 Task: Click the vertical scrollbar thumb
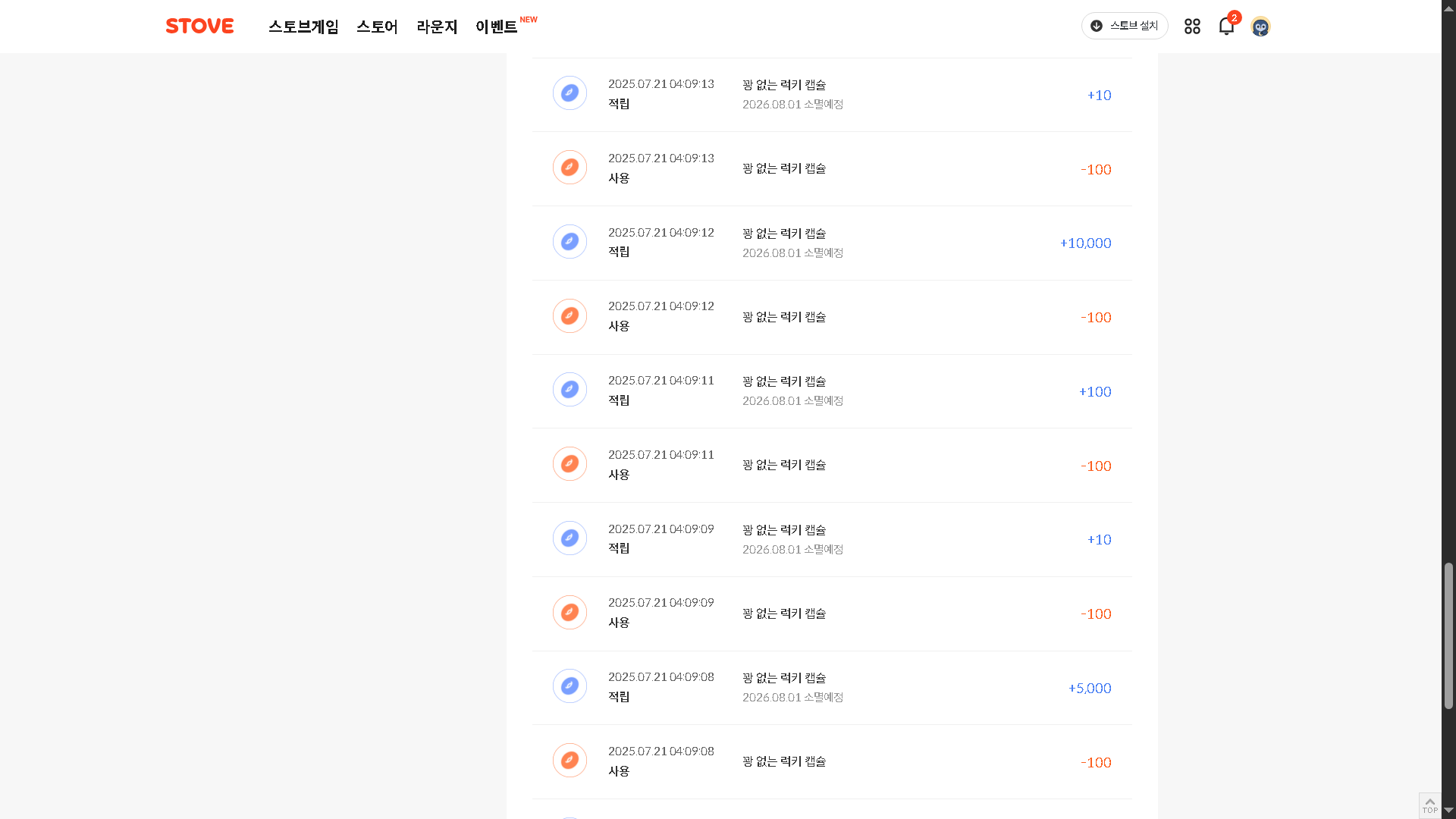tap(1448, 635)
